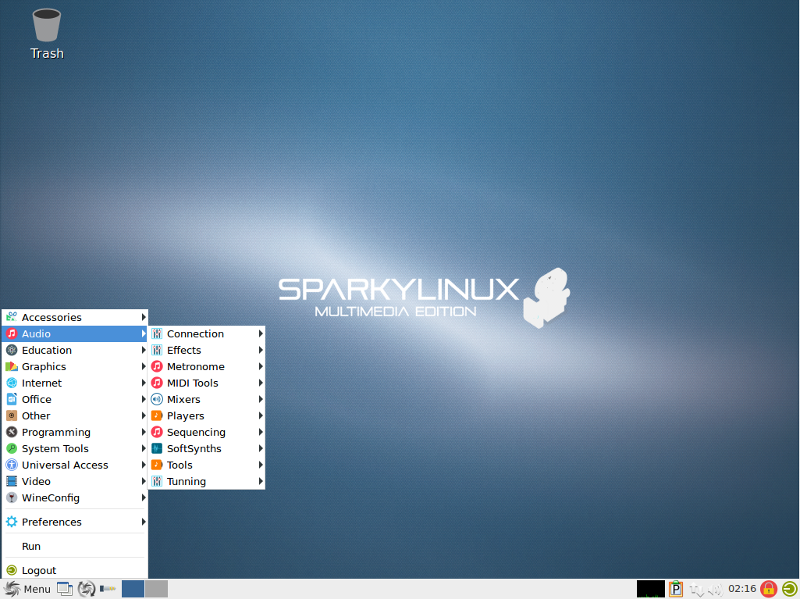Click the Accessories category icon
Screen dimensions: 800x599
tap(11, 317)
